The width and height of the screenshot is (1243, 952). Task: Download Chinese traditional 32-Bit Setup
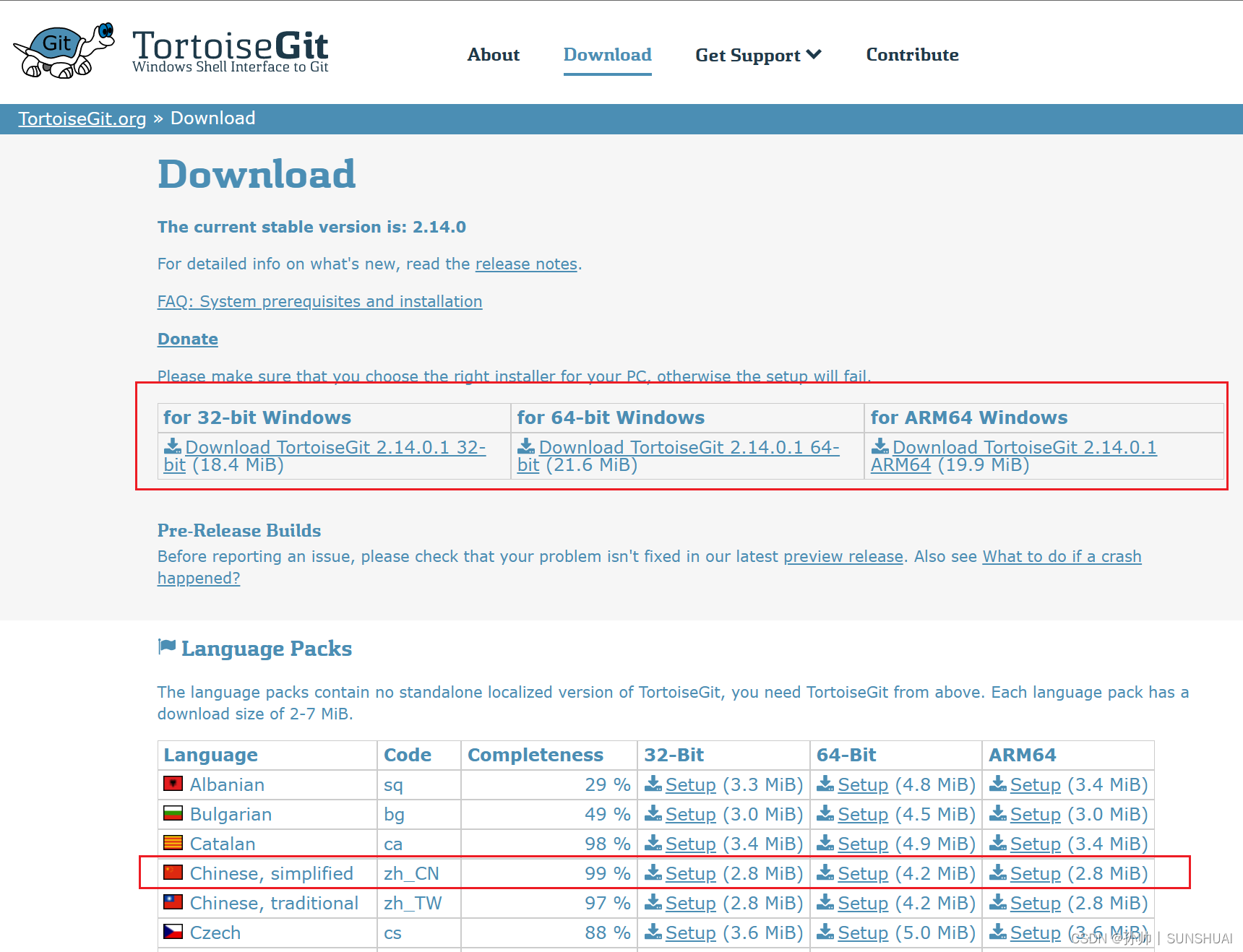690,904
